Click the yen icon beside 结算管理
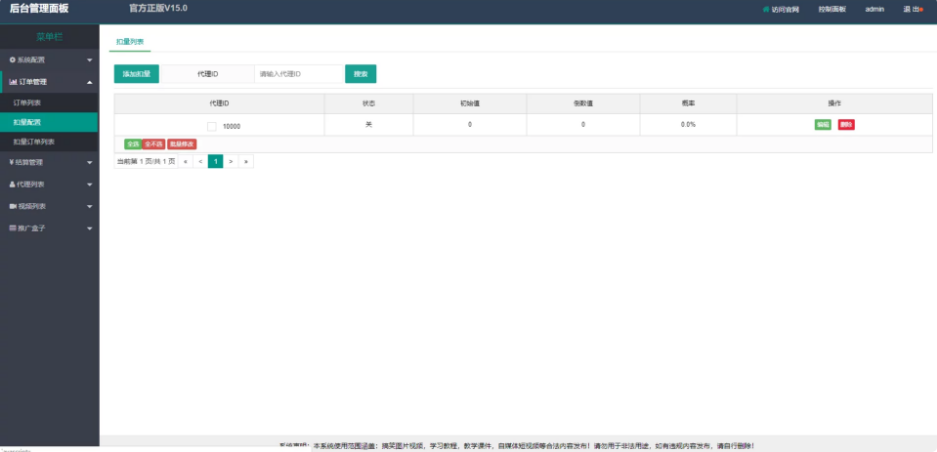The image size is (937, 452). pyautogui.click(x=12, y=162)
